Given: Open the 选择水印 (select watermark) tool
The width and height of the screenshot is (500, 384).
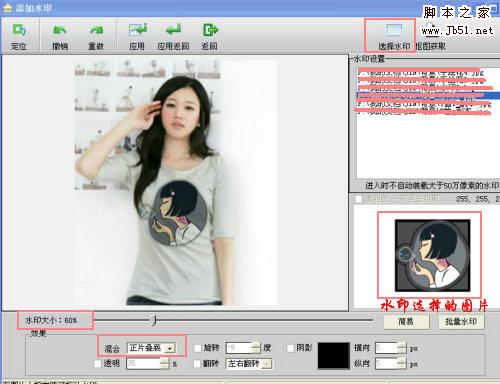Looking at the screenshot, I should 394,36.
